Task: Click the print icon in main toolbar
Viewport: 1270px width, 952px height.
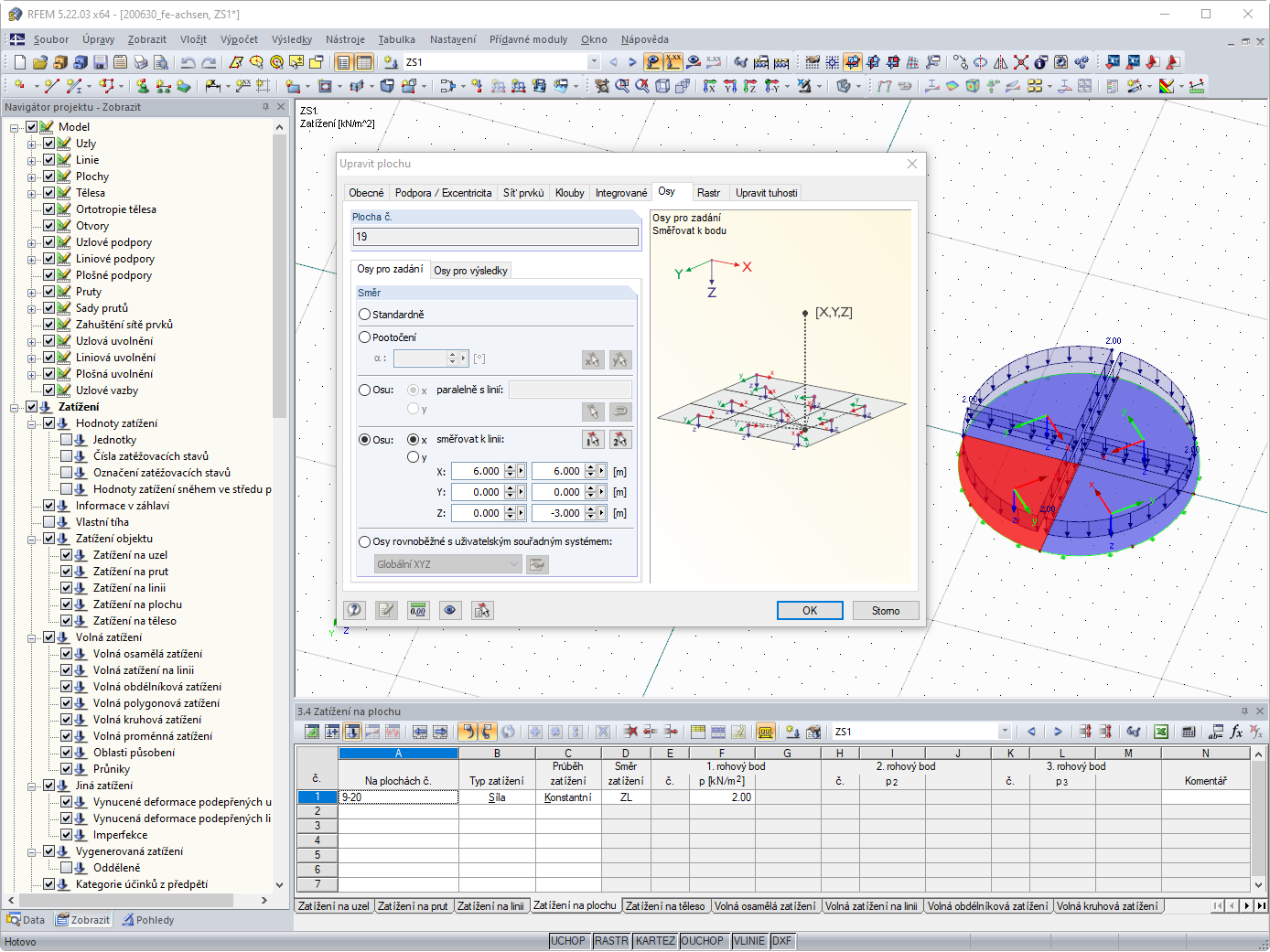Action: (140, 62)
